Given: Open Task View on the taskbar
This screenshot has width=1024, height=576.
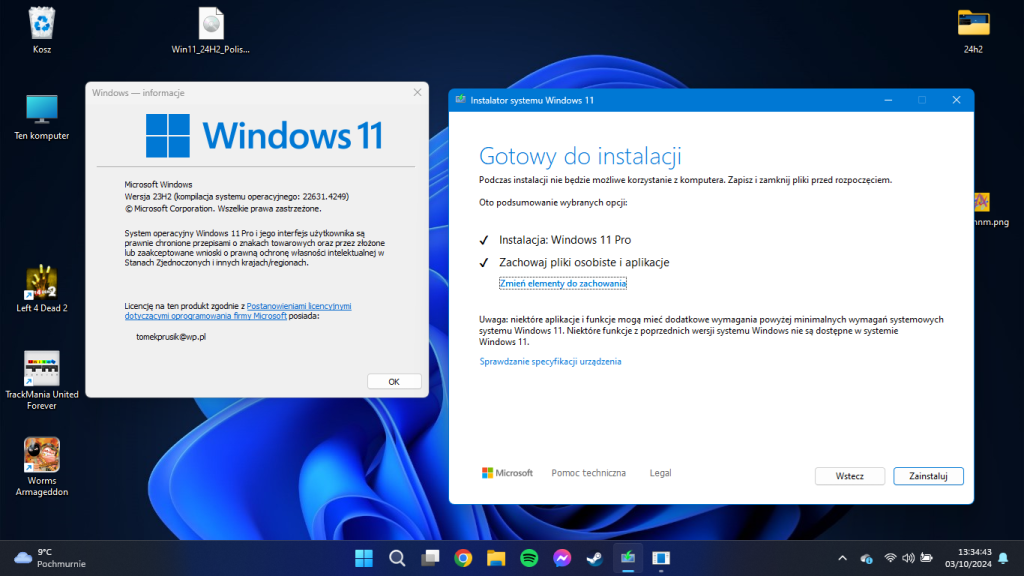Looking at the screenshot, I should (x=430, y=560).
